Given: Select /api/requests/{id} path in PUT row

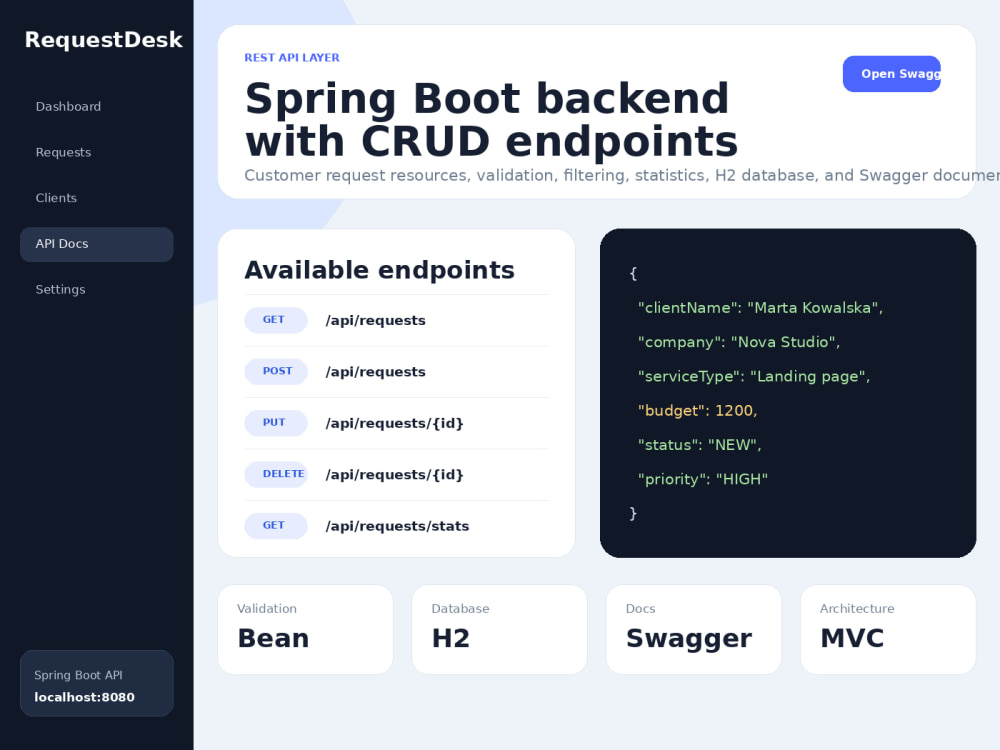Looking at the screenshot, I should [x=394, y=423].
